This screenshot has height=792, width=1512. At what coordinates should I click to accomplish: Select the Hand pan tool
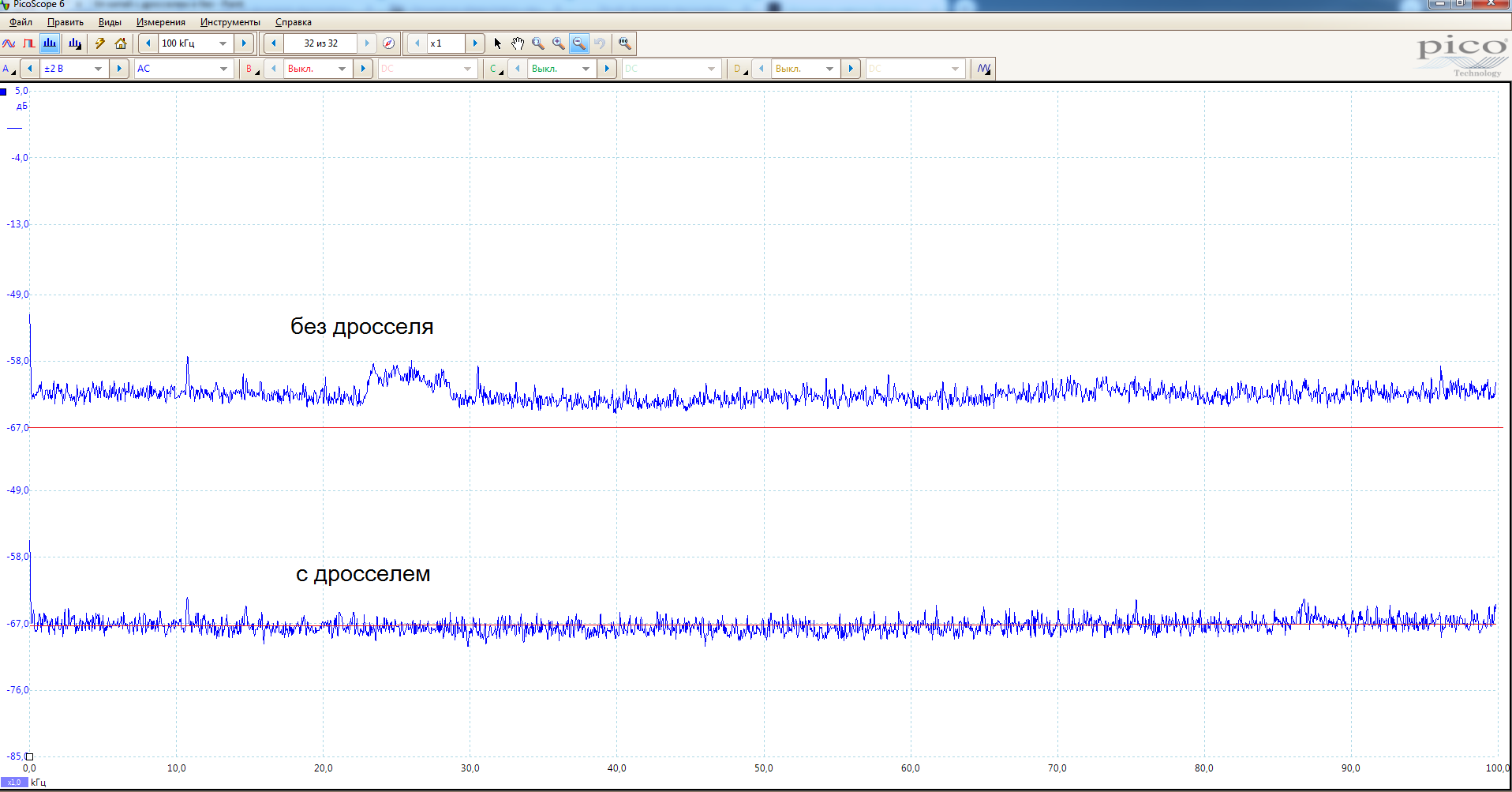coord(518,43)
